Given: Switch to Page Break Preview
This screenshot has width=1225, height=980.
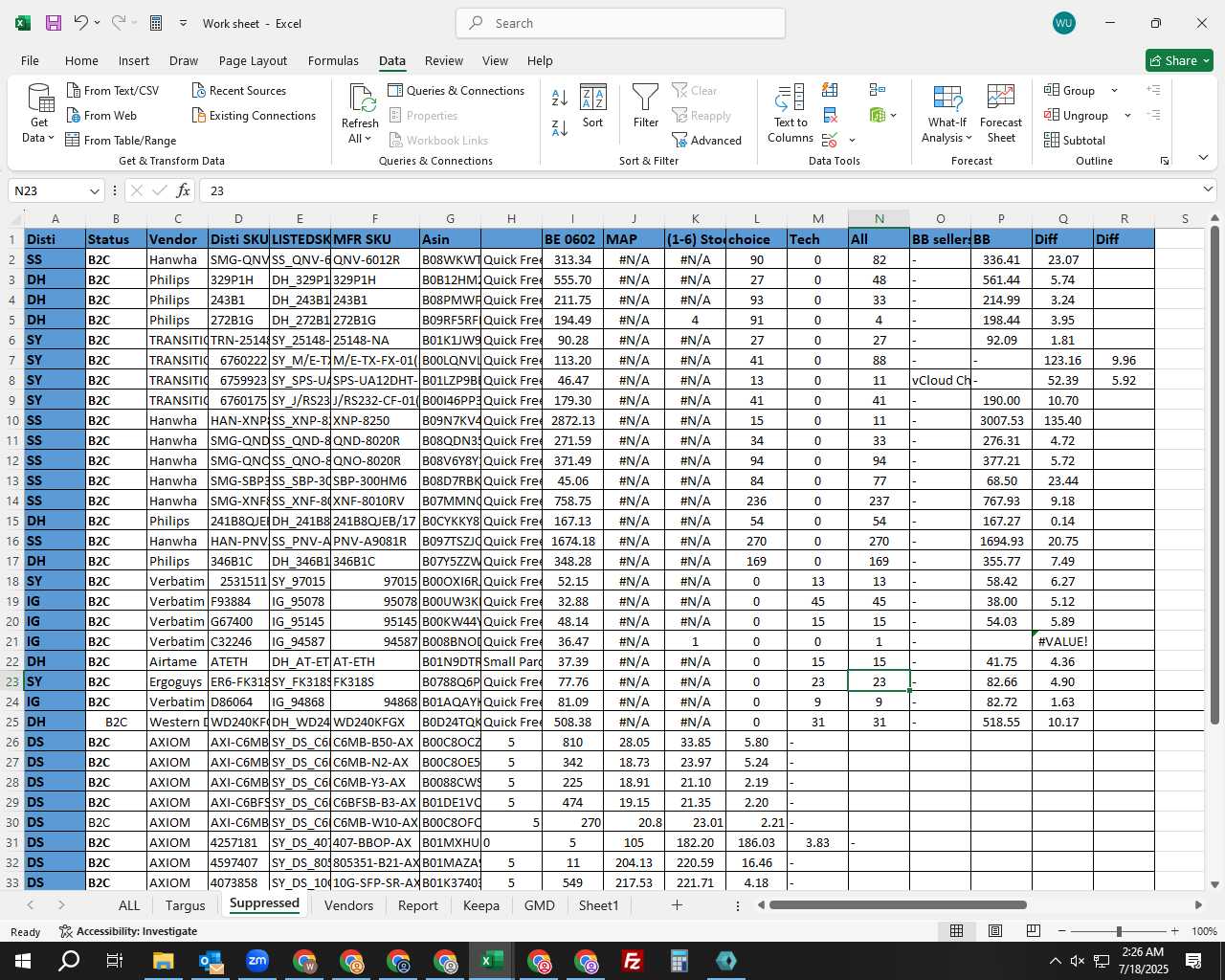Looking at the screenshot, I should click(1034, 931).
